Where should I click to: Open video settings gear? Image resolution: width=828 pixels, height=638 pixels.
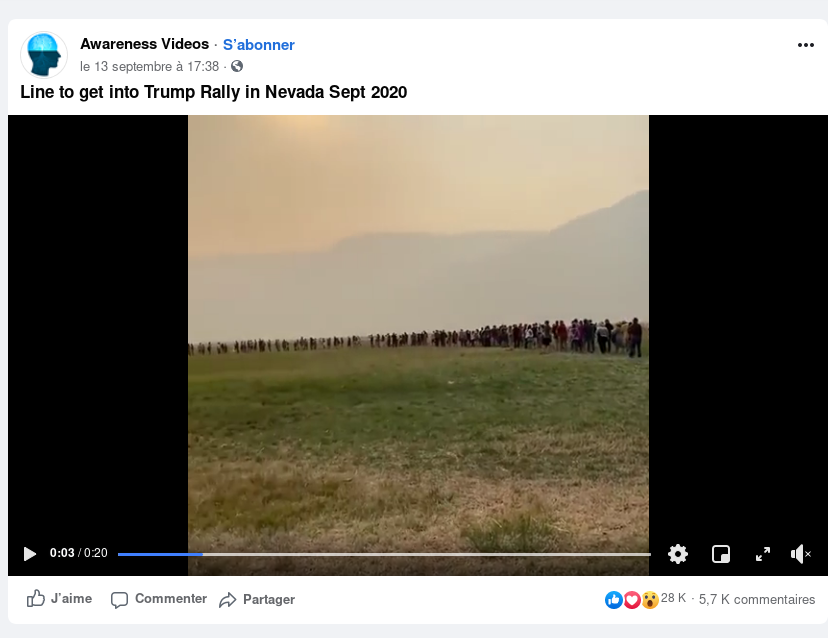tap(678, 553)
